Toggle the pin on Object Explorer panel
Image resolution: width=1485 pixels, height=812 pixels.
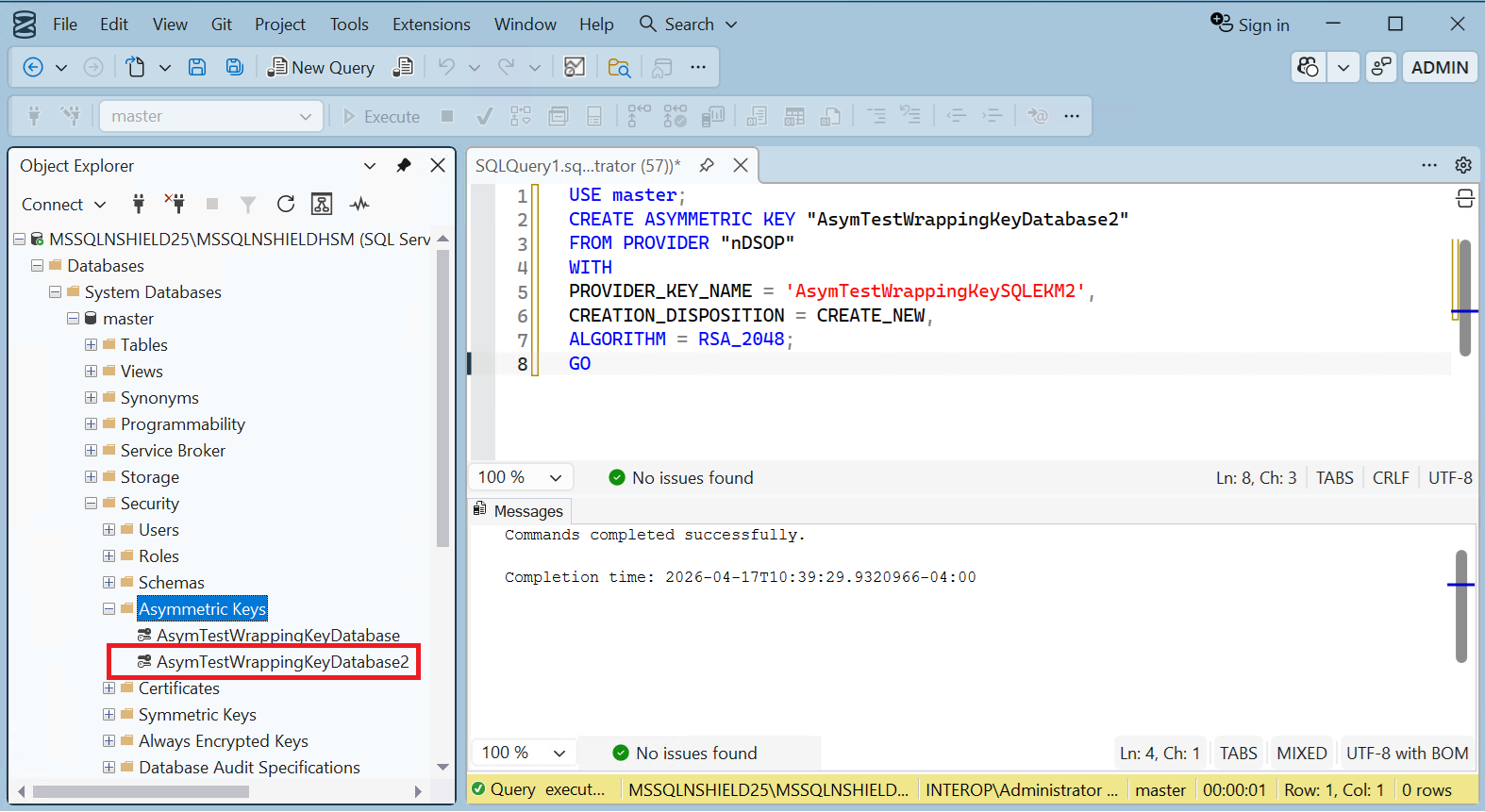pyautogui.click(x=404, y=165)
